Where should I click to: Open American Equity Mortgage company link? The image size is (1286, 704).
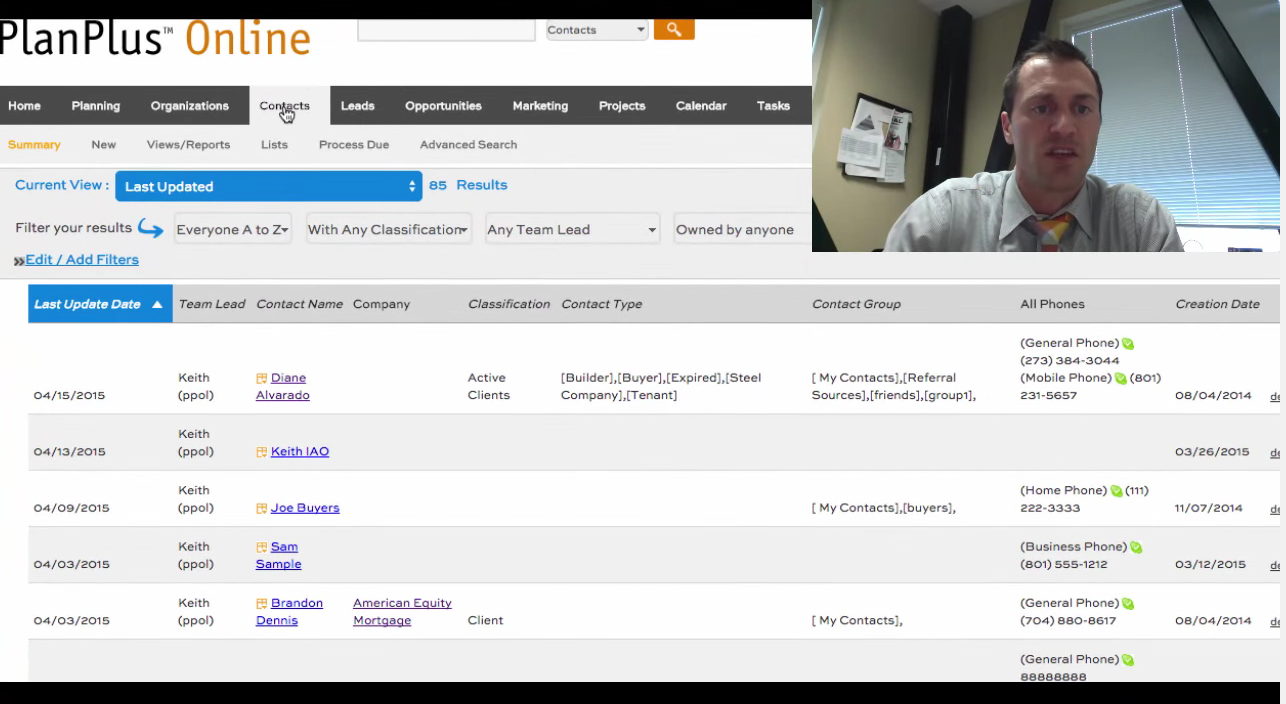402,612
